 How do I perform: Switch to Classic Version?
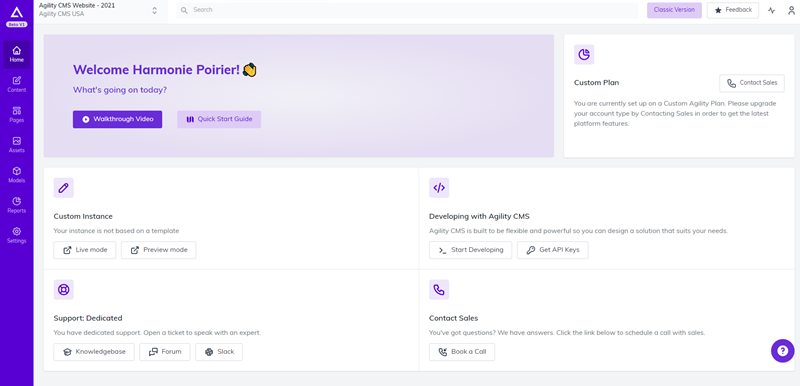tap(674, 10)
